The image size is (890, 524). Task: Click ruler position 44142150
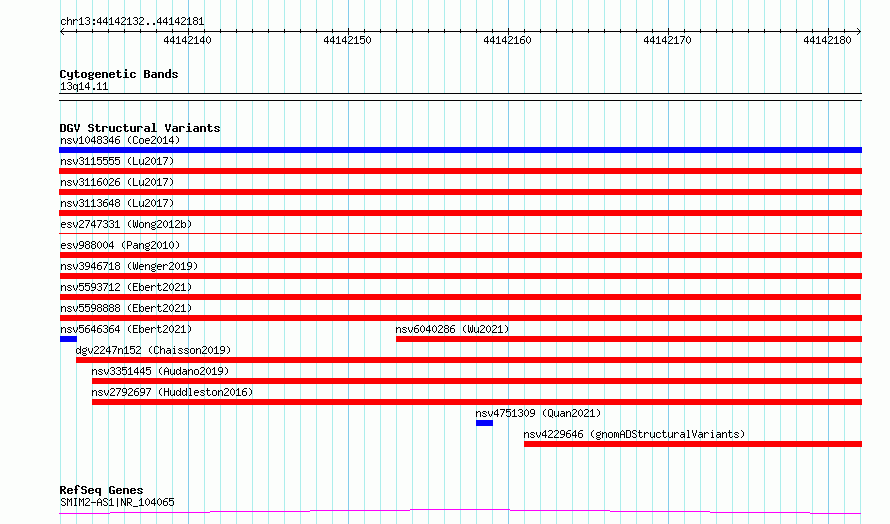(x=347, y=40)
